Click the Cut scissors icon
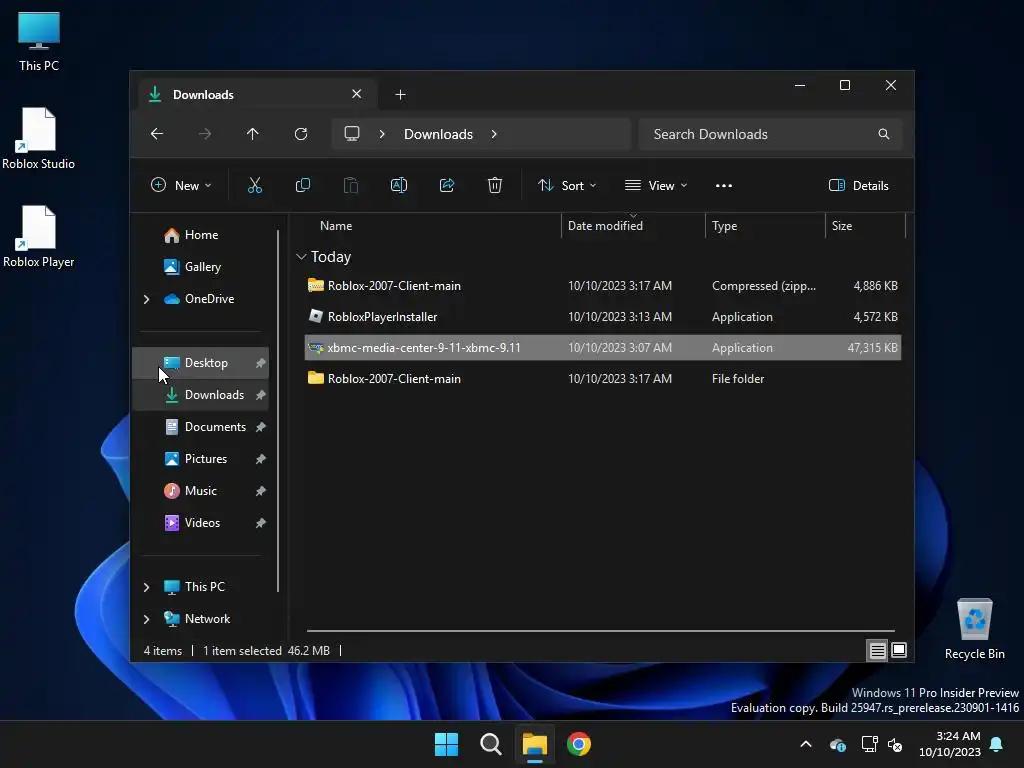This screenshot has width=1024, height=768. tap(255, 185)
